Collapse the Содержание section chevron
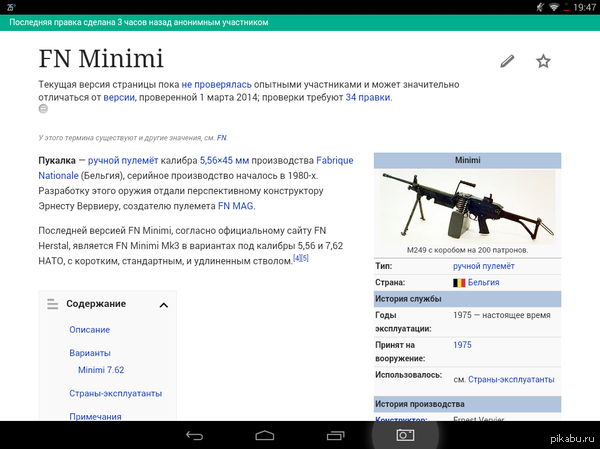This screenshot has width=600, height=449. pos(164,305)
